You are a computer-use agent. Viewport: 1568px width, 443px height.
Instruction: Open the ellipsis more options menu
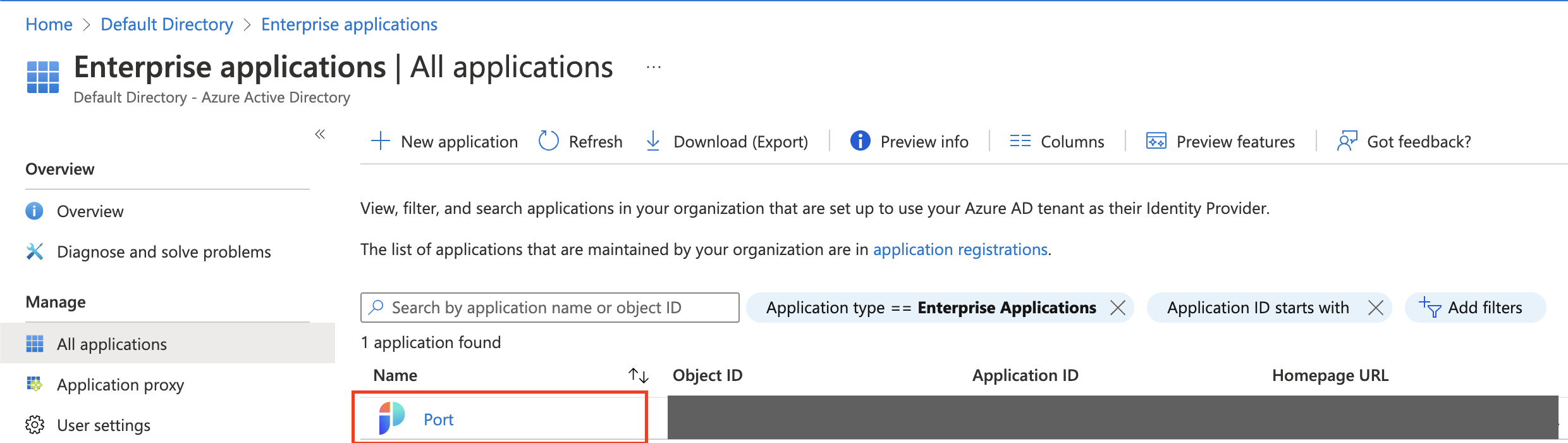click(654, 68)
